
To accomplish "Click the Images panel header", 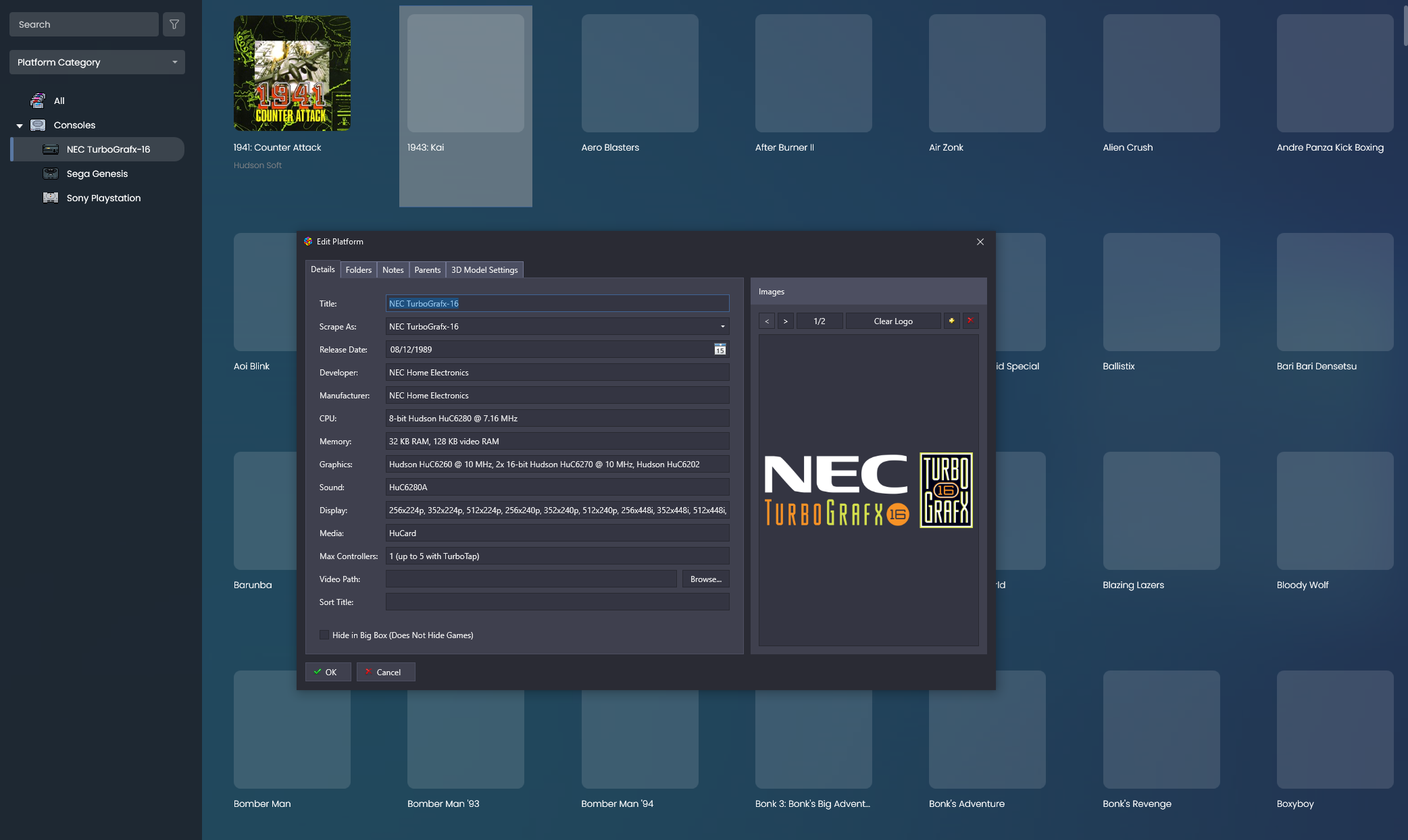I will click(868, 292).
